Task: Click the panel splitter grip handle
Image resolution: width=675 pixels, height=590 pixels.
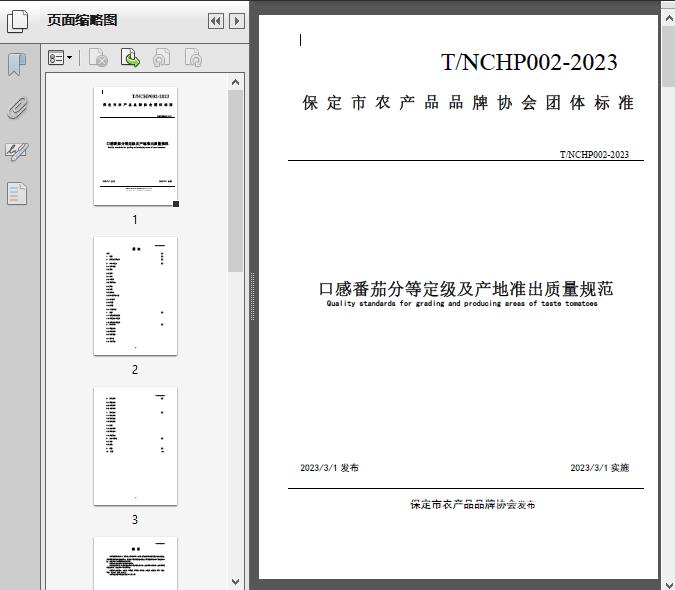Action: coord(253,297)
